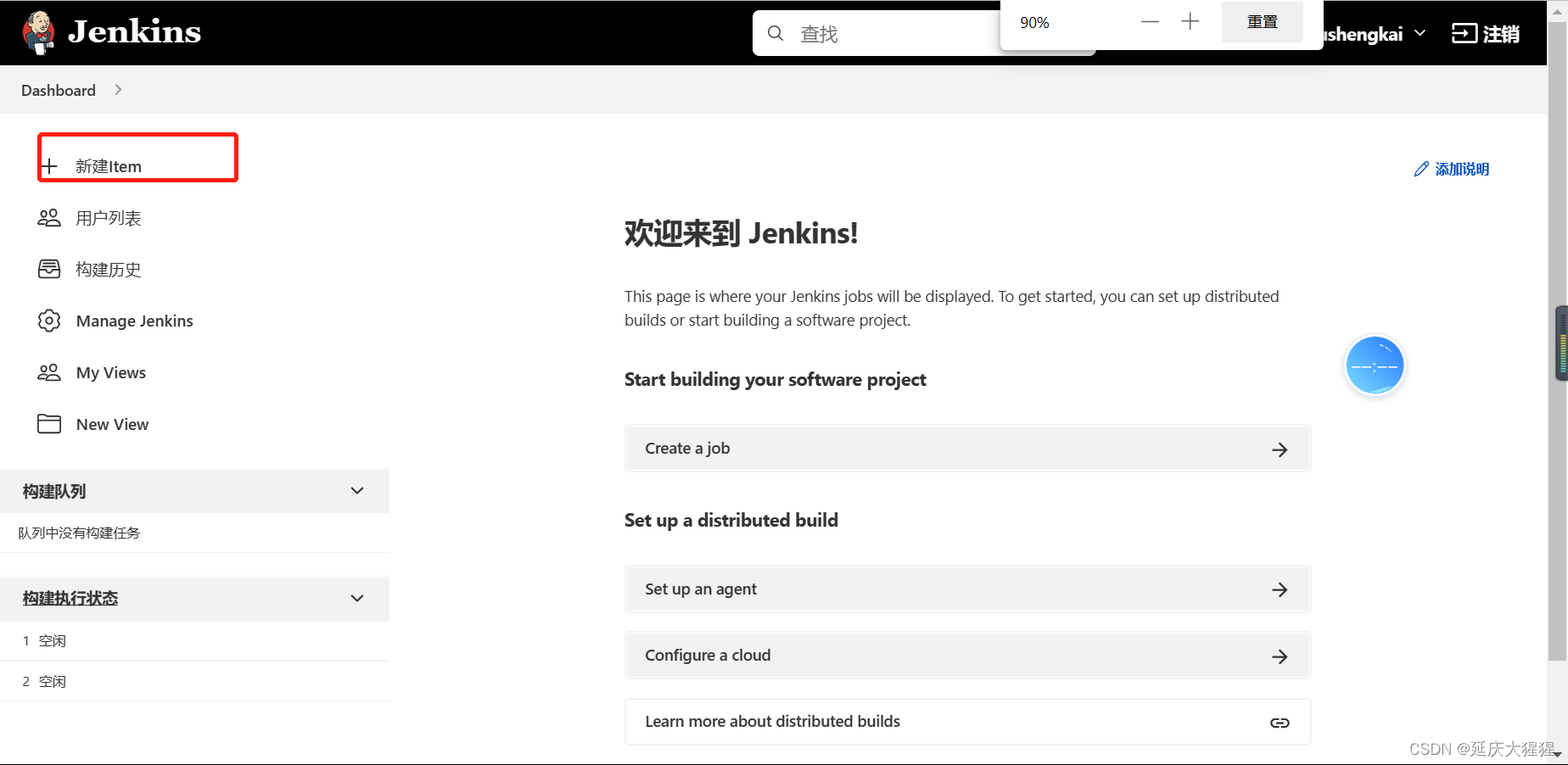Click the plus icon beside 新建Item
The image size is (1568, 765).
pyautogui.click(x=49, y=166)
